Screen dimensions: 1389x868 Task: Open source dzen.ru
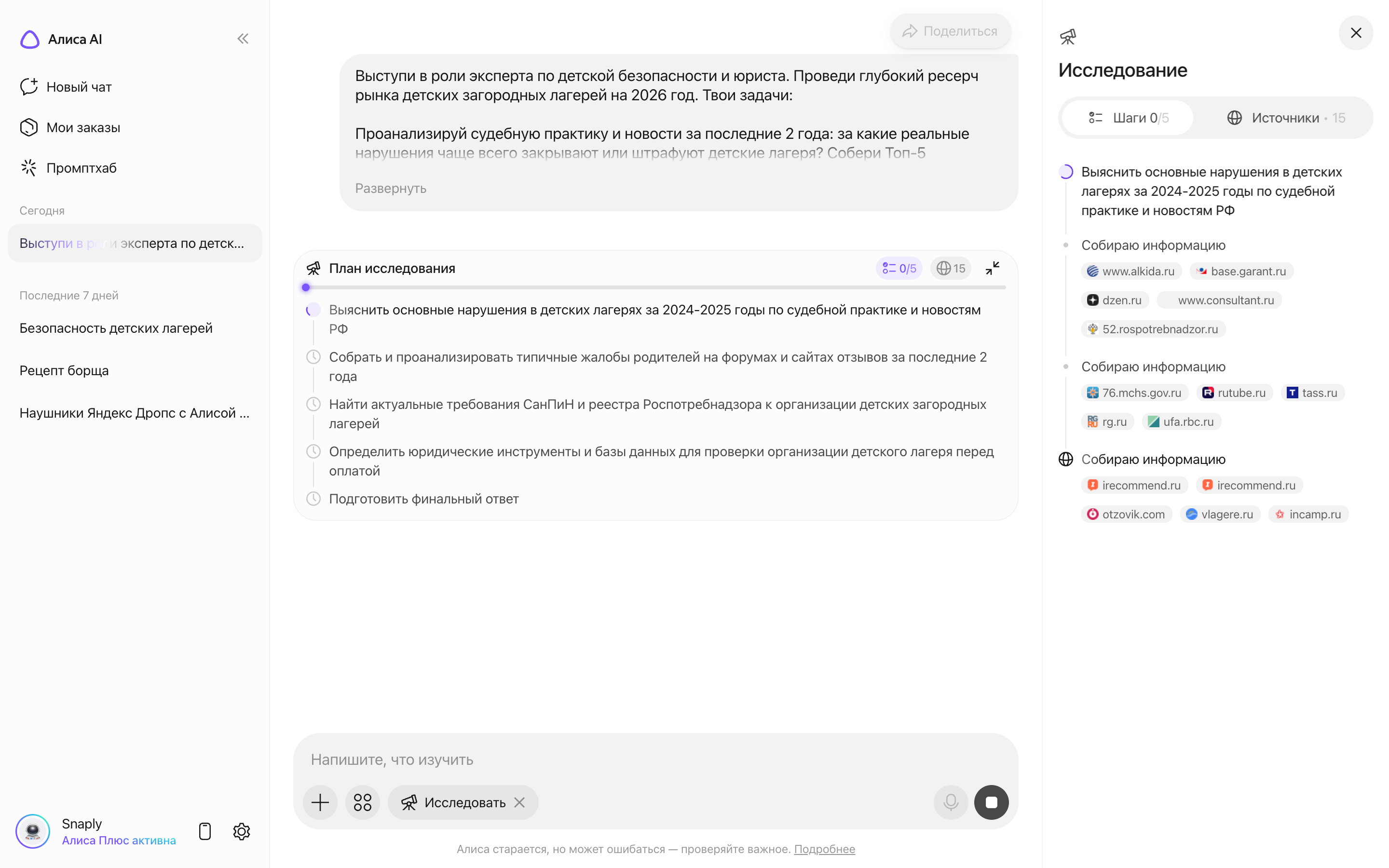[1115, 299]
